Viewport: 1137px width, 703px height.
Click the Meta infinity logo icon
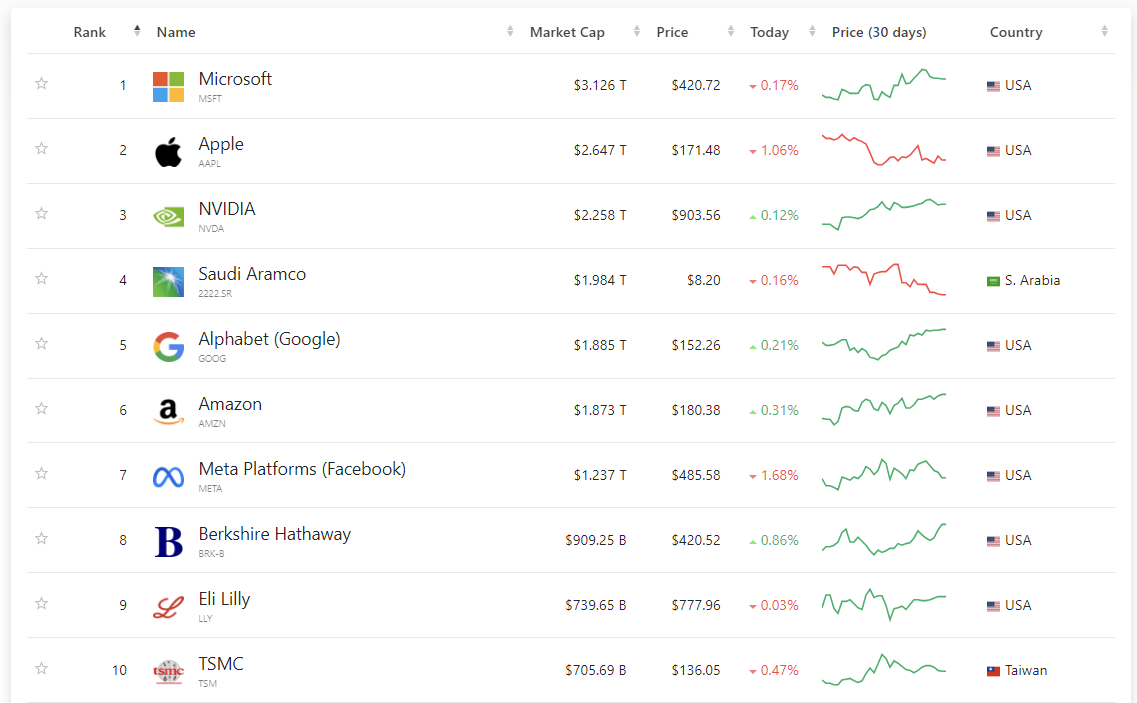pos(168,477)
